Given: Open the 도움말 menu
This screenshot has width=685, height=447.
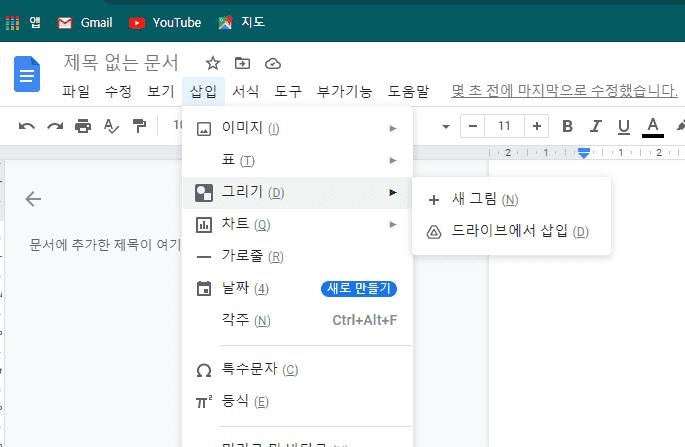Looking at the screenshot, I should pos(408,91).
